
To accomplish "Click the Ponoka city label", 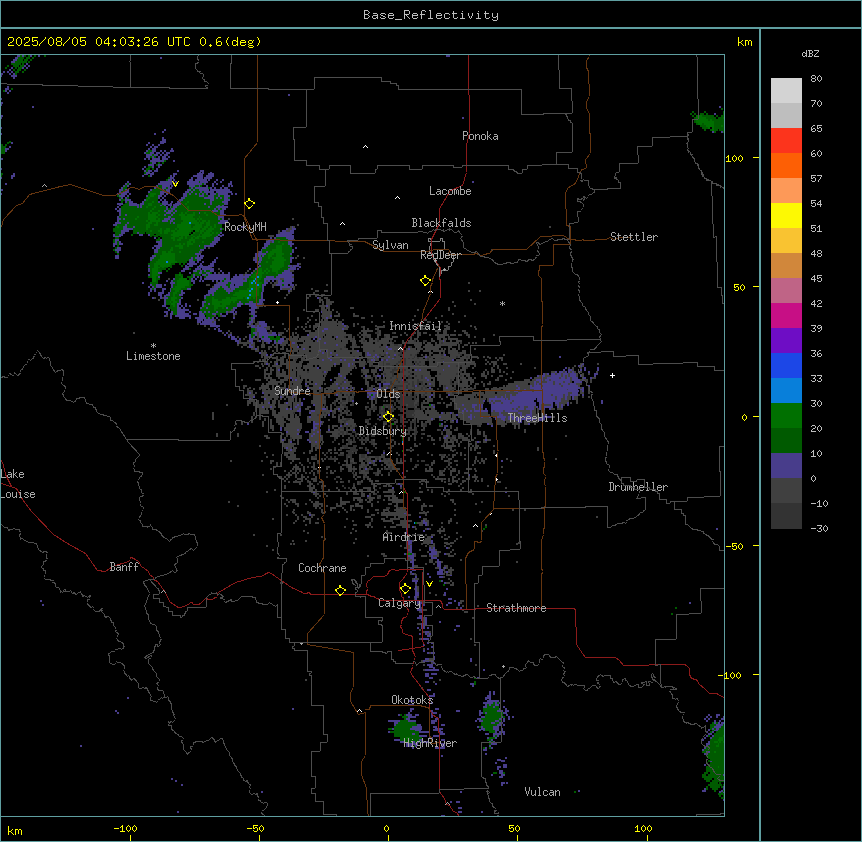I will pyautogui.click(x=480, y=136).
